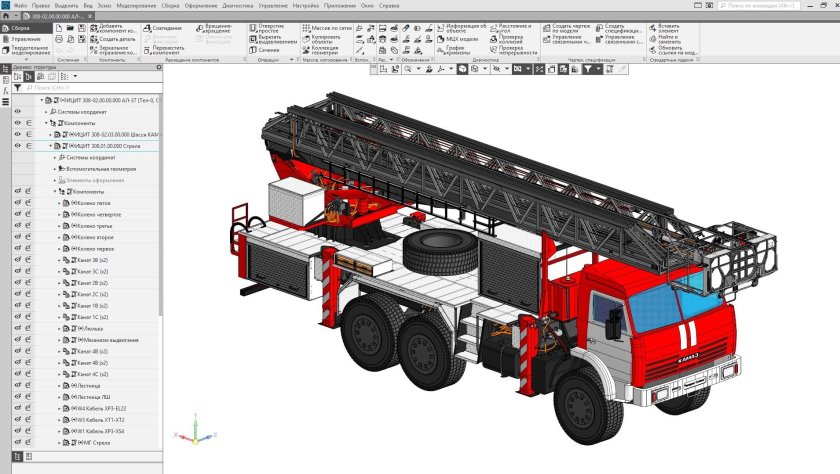Hide the 'Стрела' assembly via eye icon
Image resolution: width=840 pixels, height=474 pixels.
(17, 145)
